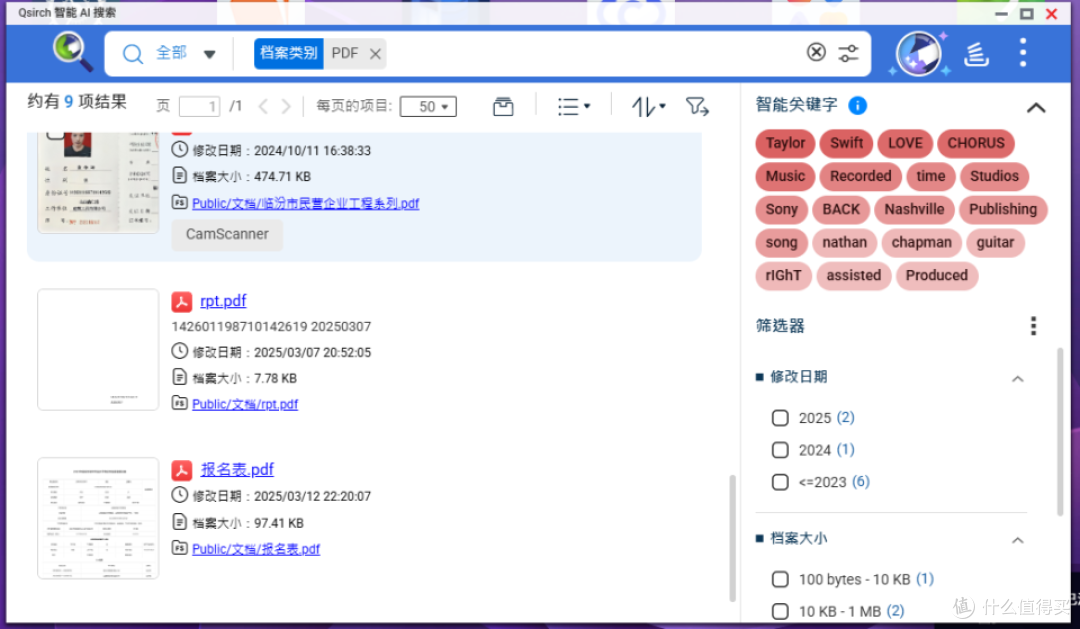This screenshot has width=1080, height=629.
Task: Select the Publishing keyword tag
Action: (1003, 209)
